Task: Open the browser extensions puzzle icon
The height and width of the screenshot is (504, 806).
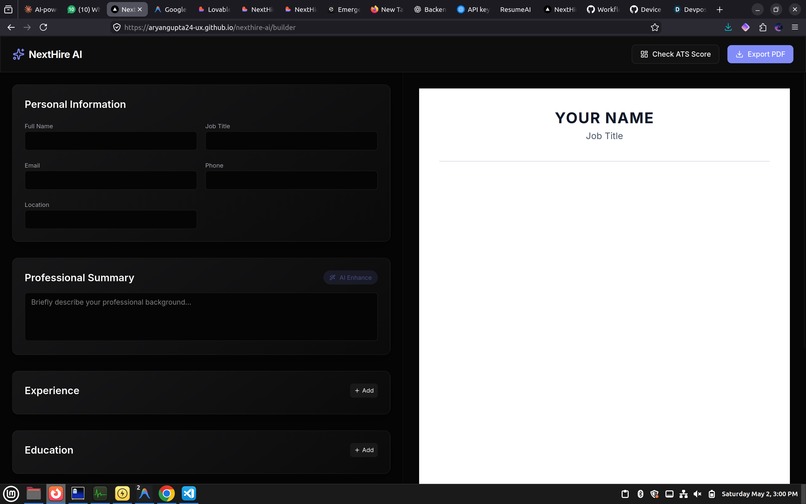Action: click(762, 27)
